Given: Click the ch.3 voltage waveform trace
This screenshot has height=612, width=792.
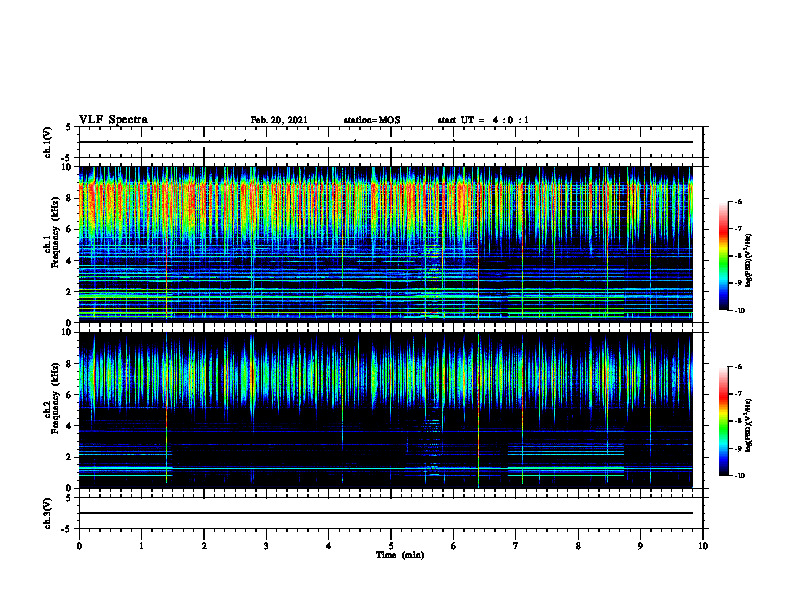Looking at the screenshot, I should click(385, 513).
